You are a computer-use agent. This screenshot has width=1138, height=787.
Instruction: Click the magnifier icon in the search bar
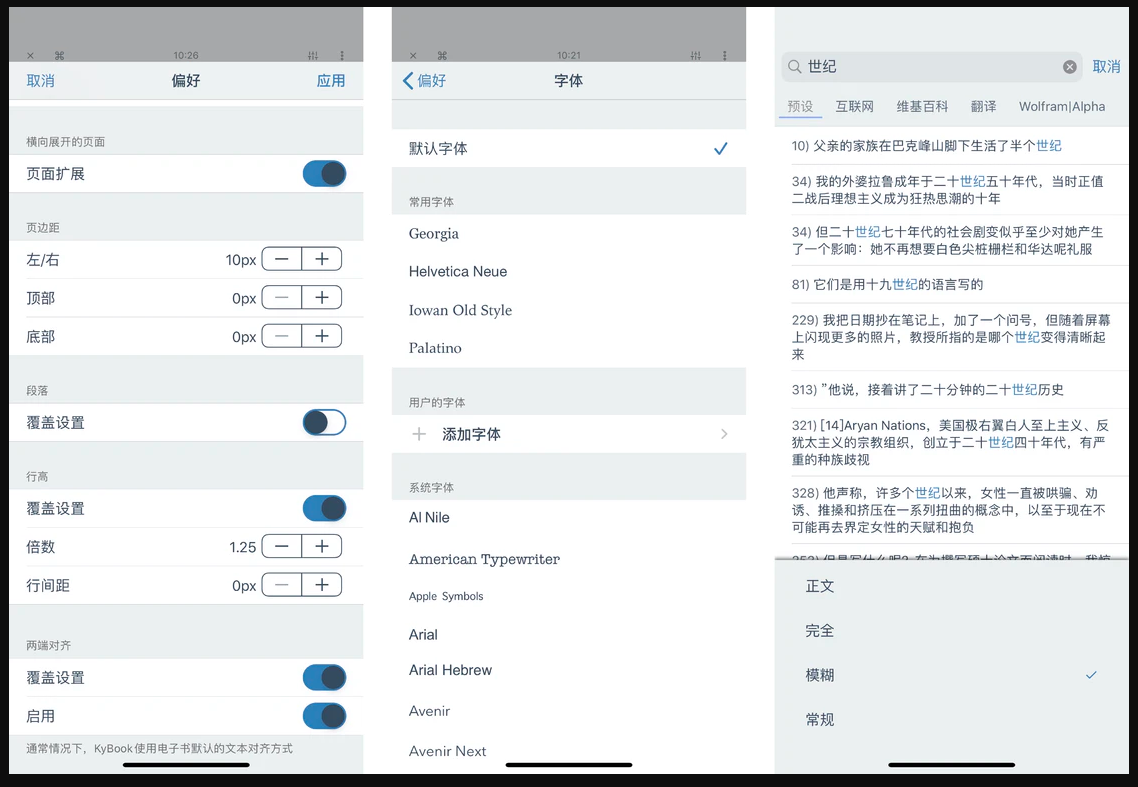(795, 66)
